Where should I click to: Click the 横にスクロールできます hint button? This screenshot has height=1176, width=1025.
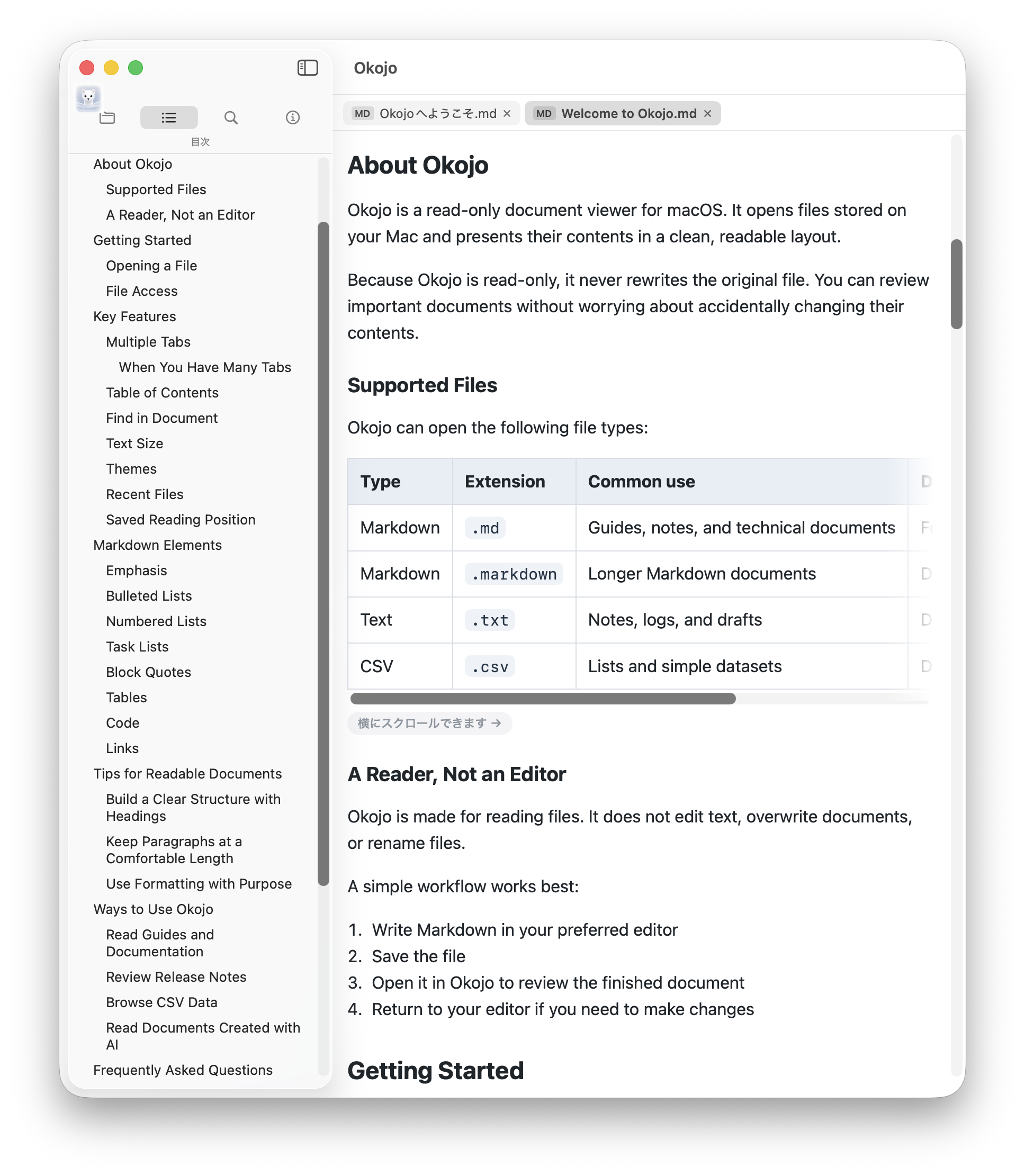[429, 723]
